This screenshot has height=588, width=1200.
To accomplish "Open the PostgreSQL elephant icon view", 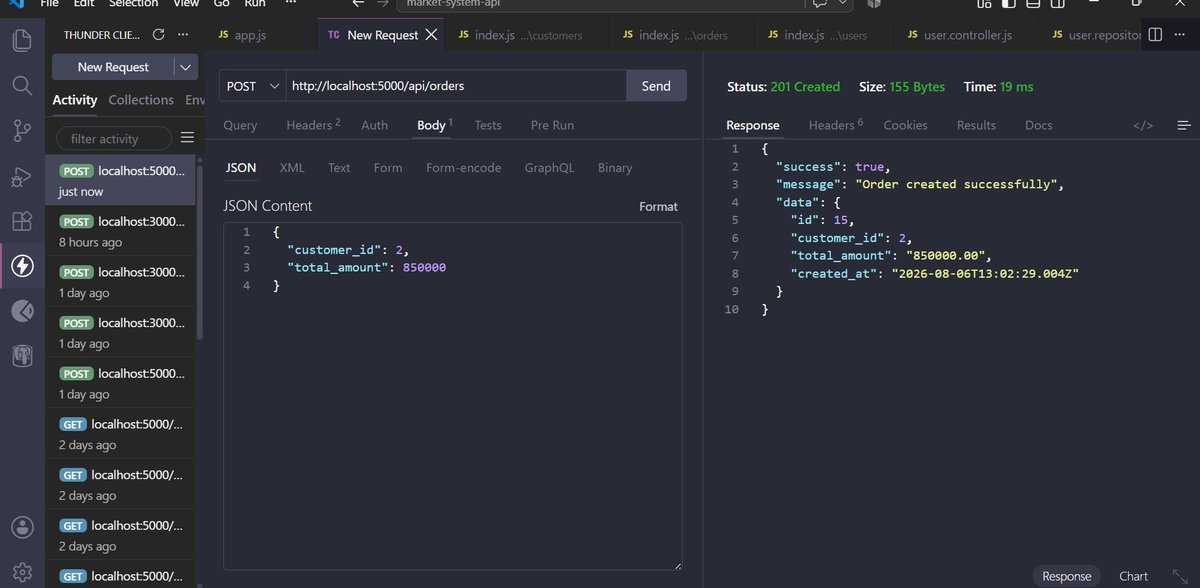I will coord(21,355).
